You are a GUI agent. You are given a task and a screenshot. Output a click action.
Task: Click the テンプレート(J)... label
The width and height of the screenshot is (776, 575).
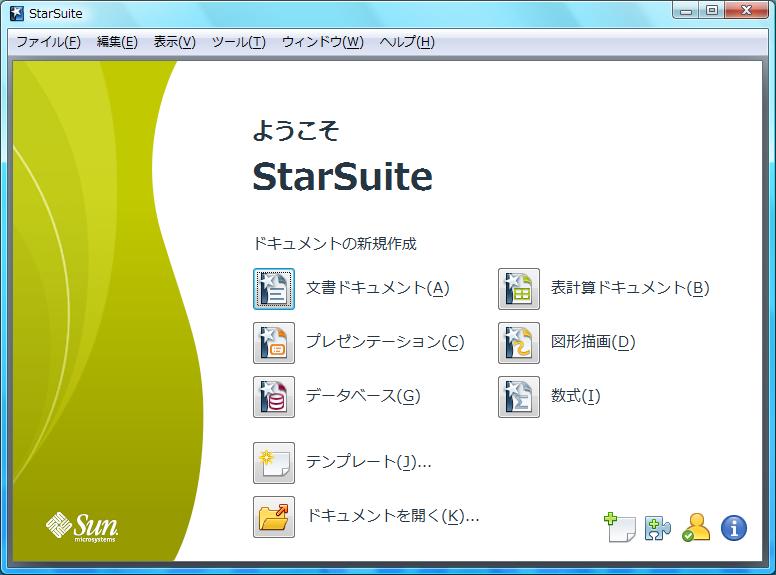[369, 462]
